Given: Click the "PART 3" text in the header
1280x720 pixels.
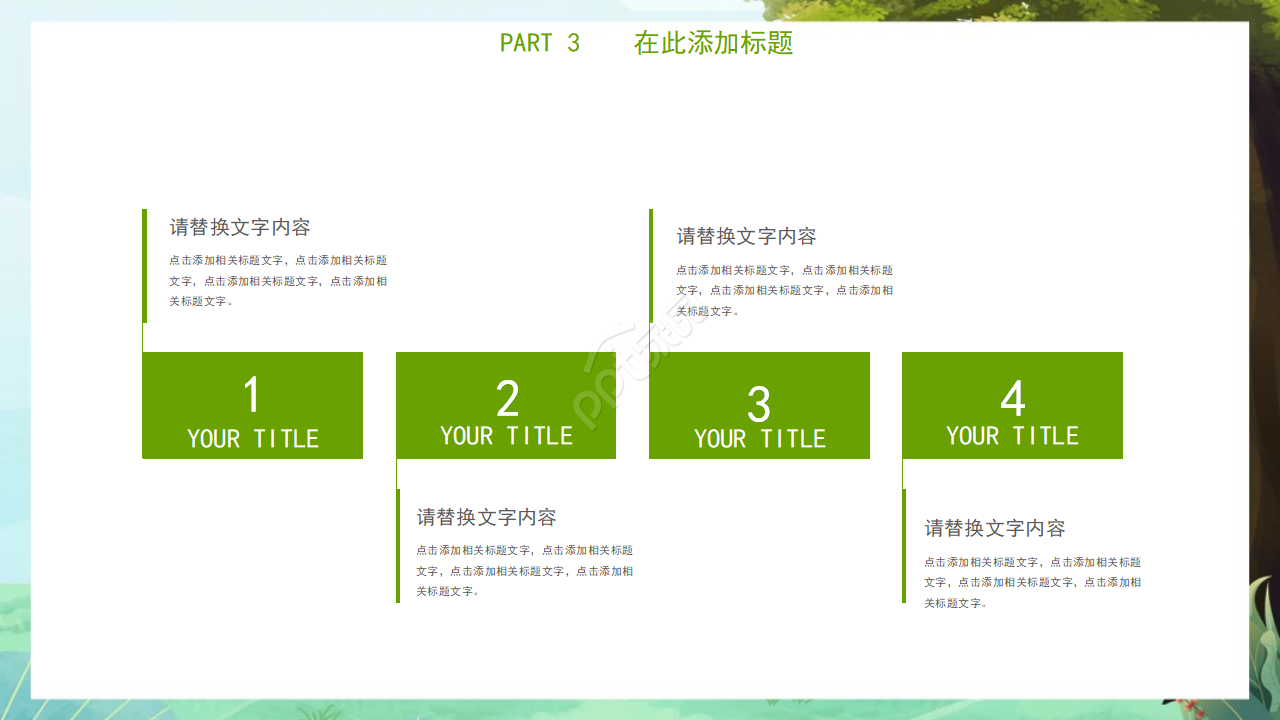Looking at the screenshot, I should (x=539, y=43).
